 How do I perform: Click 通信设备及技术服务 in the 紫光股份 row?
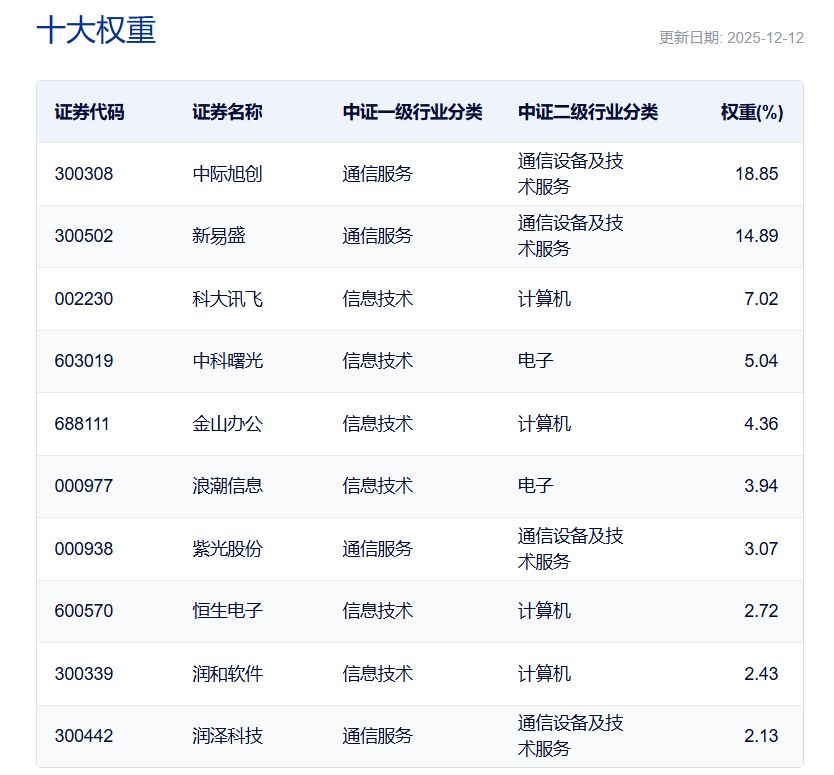click(571, 549)
